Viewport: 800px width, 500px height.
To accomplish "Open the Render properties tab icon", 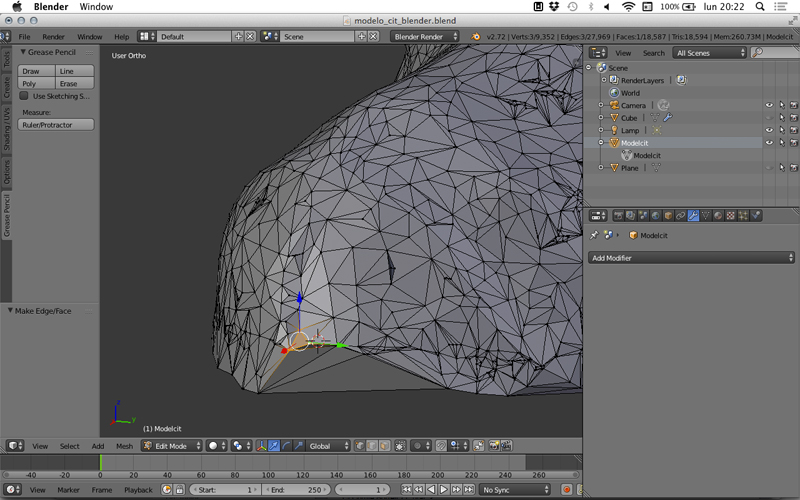I will pyautogui.click(x=618, y=216).
